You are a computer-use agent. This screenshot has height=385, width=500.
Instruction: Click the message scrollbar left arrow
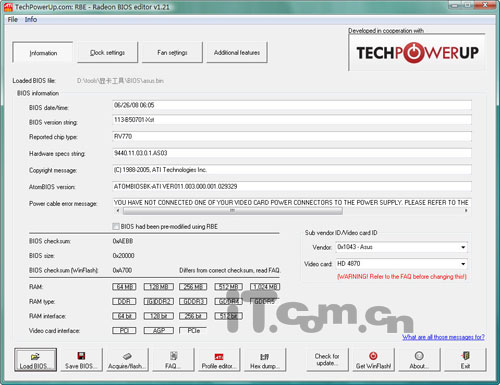(117, 211)
